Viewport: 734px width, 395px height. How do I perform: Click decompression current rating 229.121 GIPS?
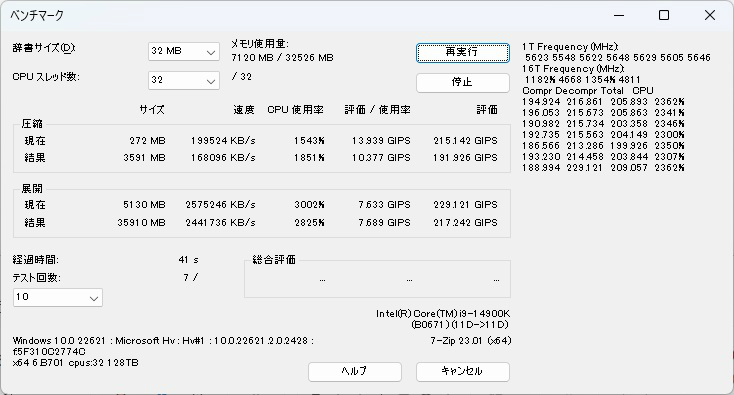coord(465,205)
